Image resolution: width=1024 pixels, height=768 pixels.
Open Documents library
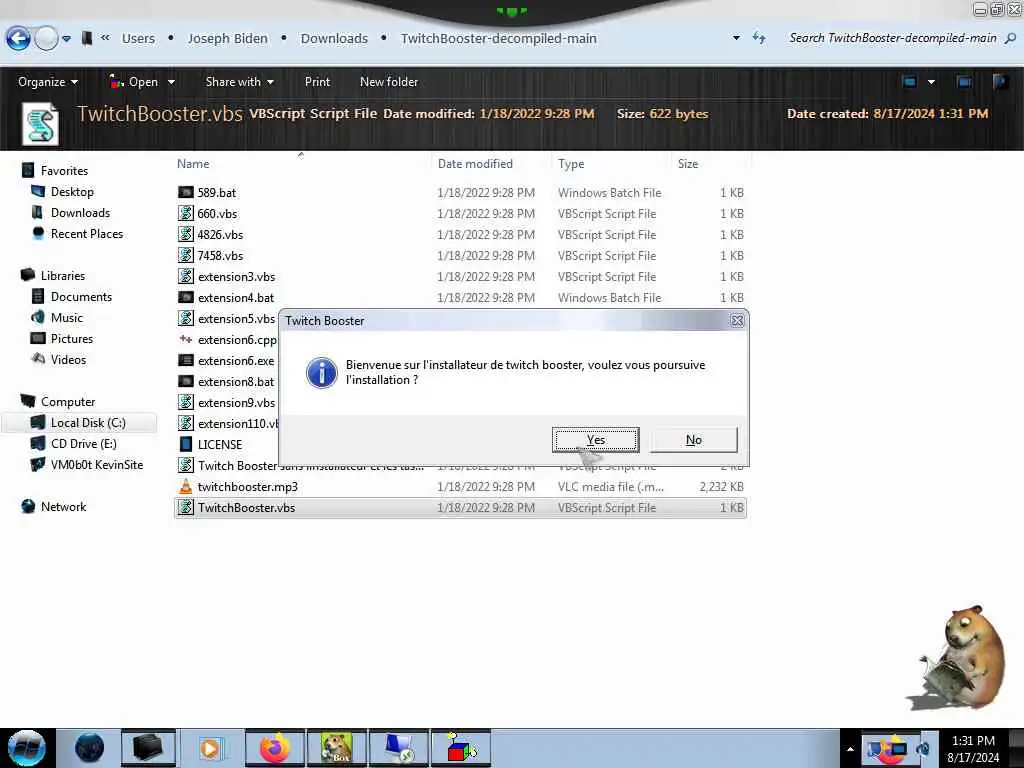tap(82, 296)
